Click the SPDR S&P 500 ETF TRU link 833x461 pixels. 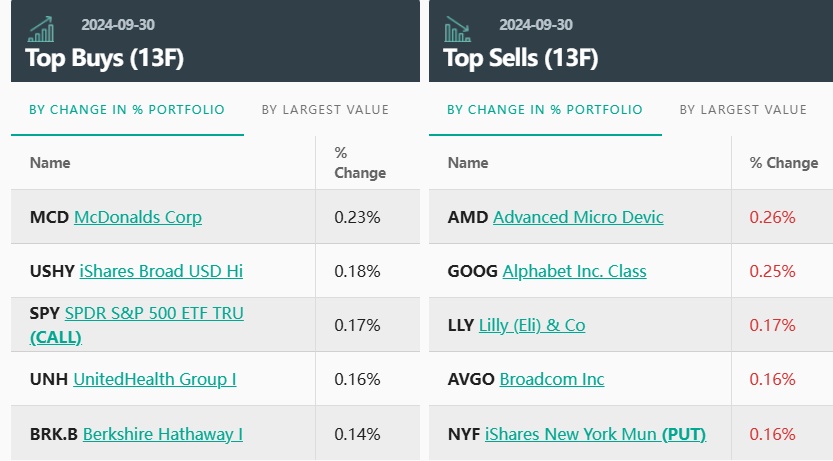click(x=154, y=314)
